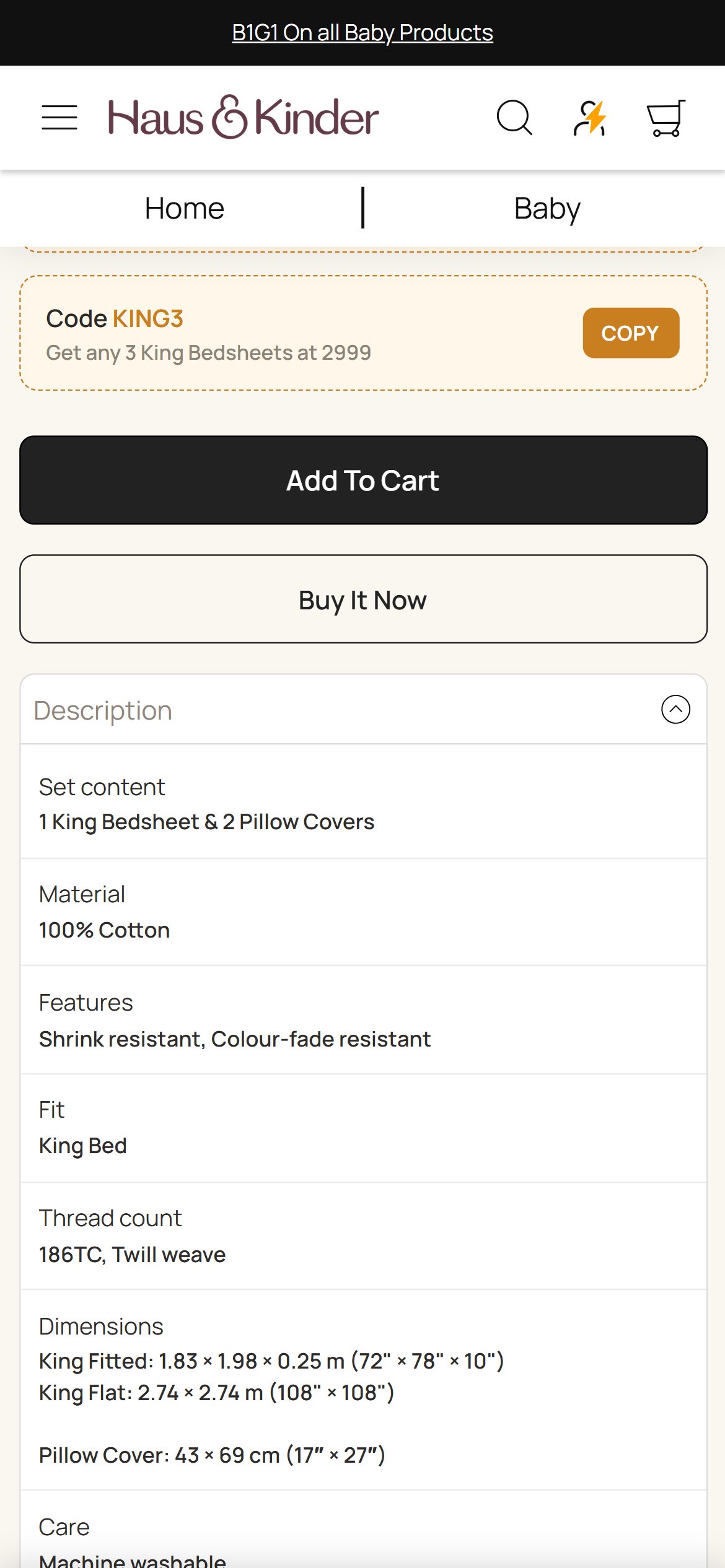The height and width of the screenshot is (1568, 725).
Task: Click the Haus & Kinder logo
Action: (x=243, y=117)
